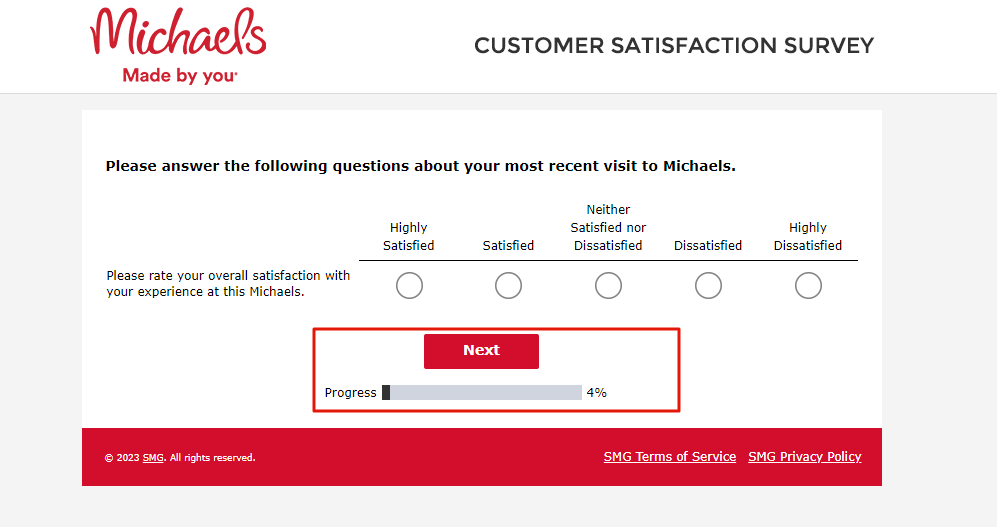Click the 'Highly Satisfied' column header text

coord(409,236)
